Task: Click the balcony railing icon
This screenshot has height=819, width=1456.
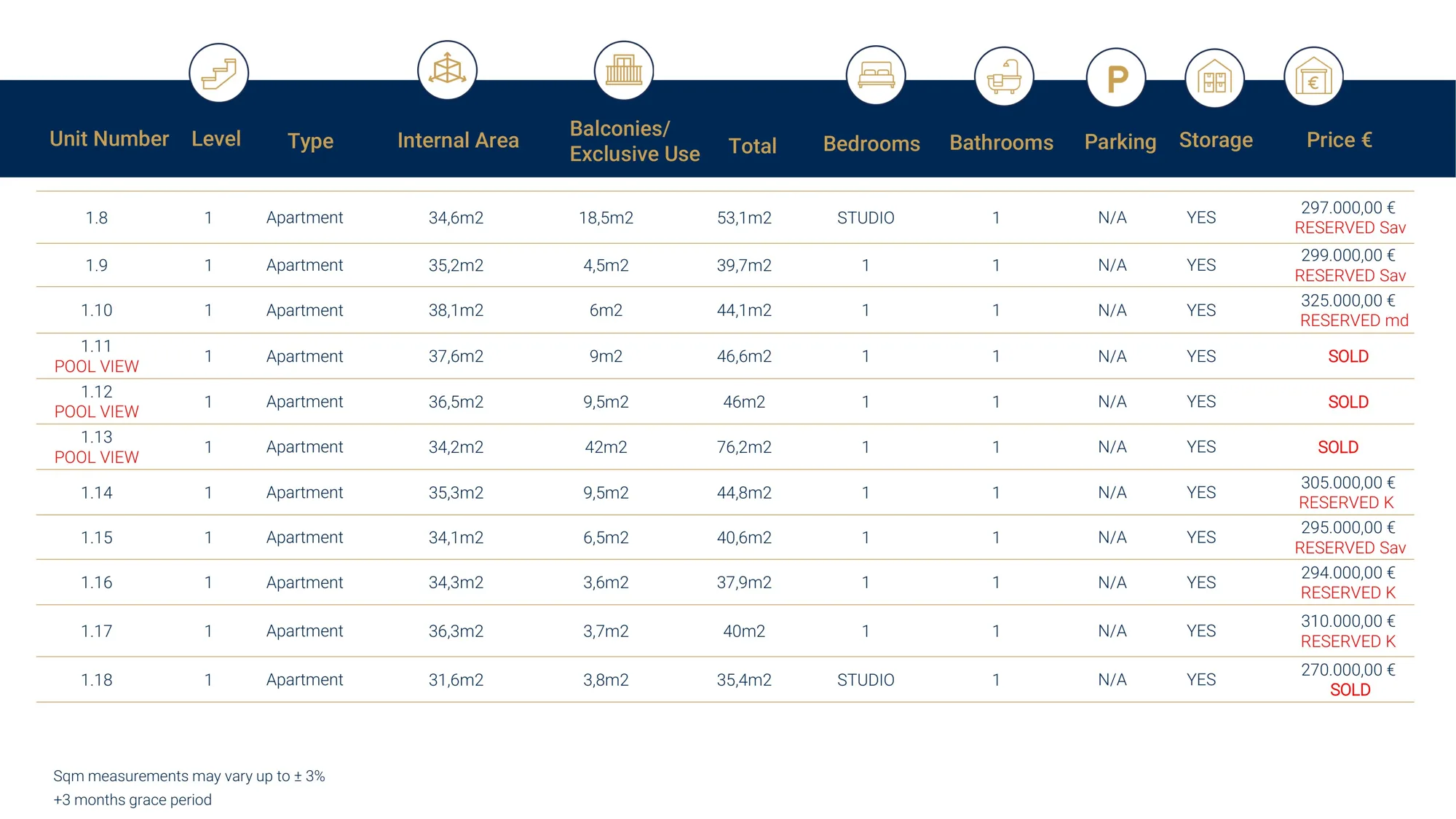Action: (624, 71)
